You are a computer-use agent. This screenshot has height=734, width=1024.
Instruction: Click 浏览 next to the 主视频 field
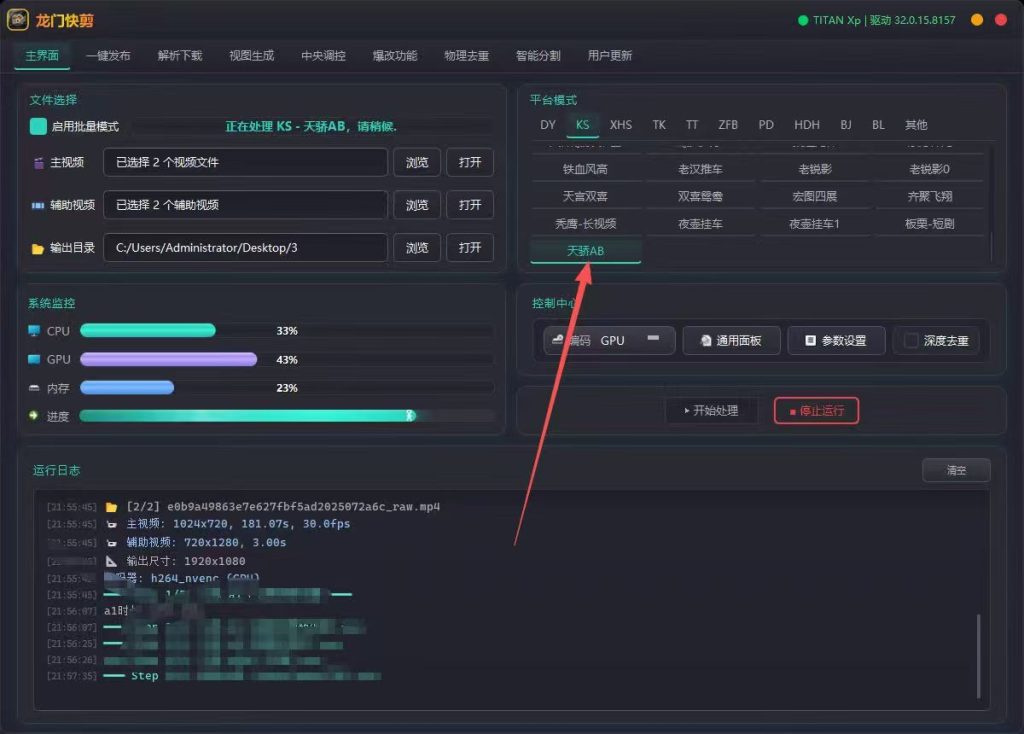pos(417,163)
